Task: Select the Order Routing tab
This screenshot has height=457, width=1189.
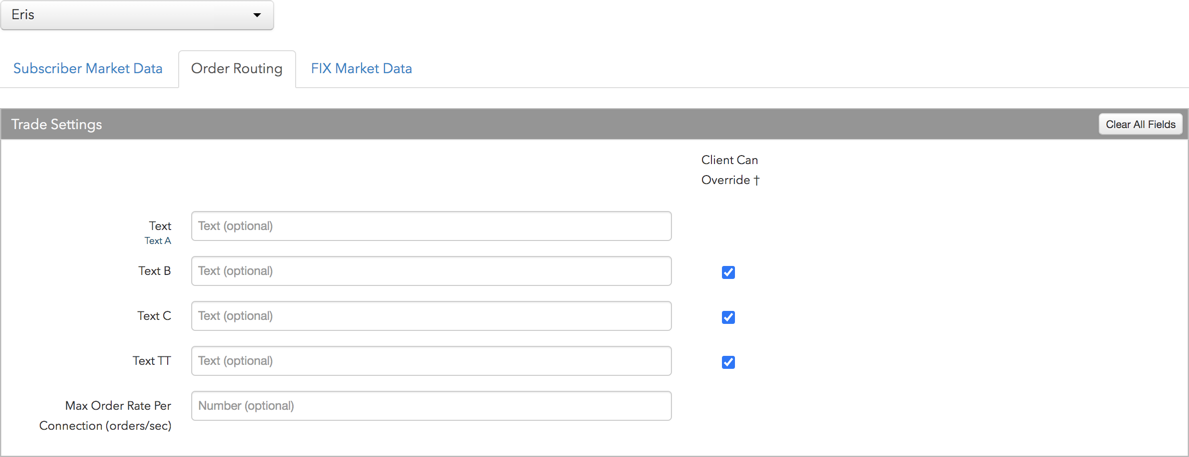Action: pos(237,69)
